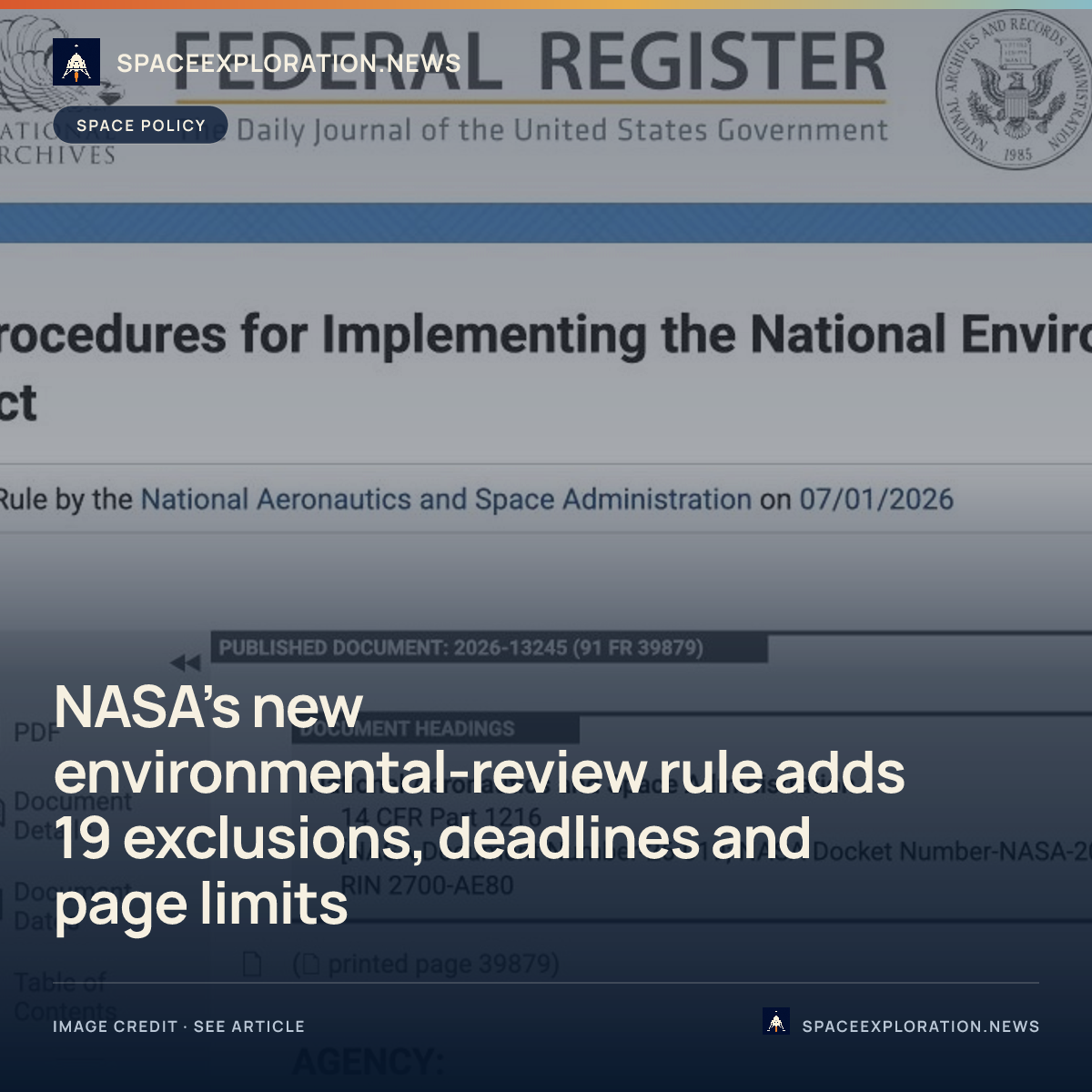
Task: Open the Document Details sidebar item
Action: coord(71,815)
